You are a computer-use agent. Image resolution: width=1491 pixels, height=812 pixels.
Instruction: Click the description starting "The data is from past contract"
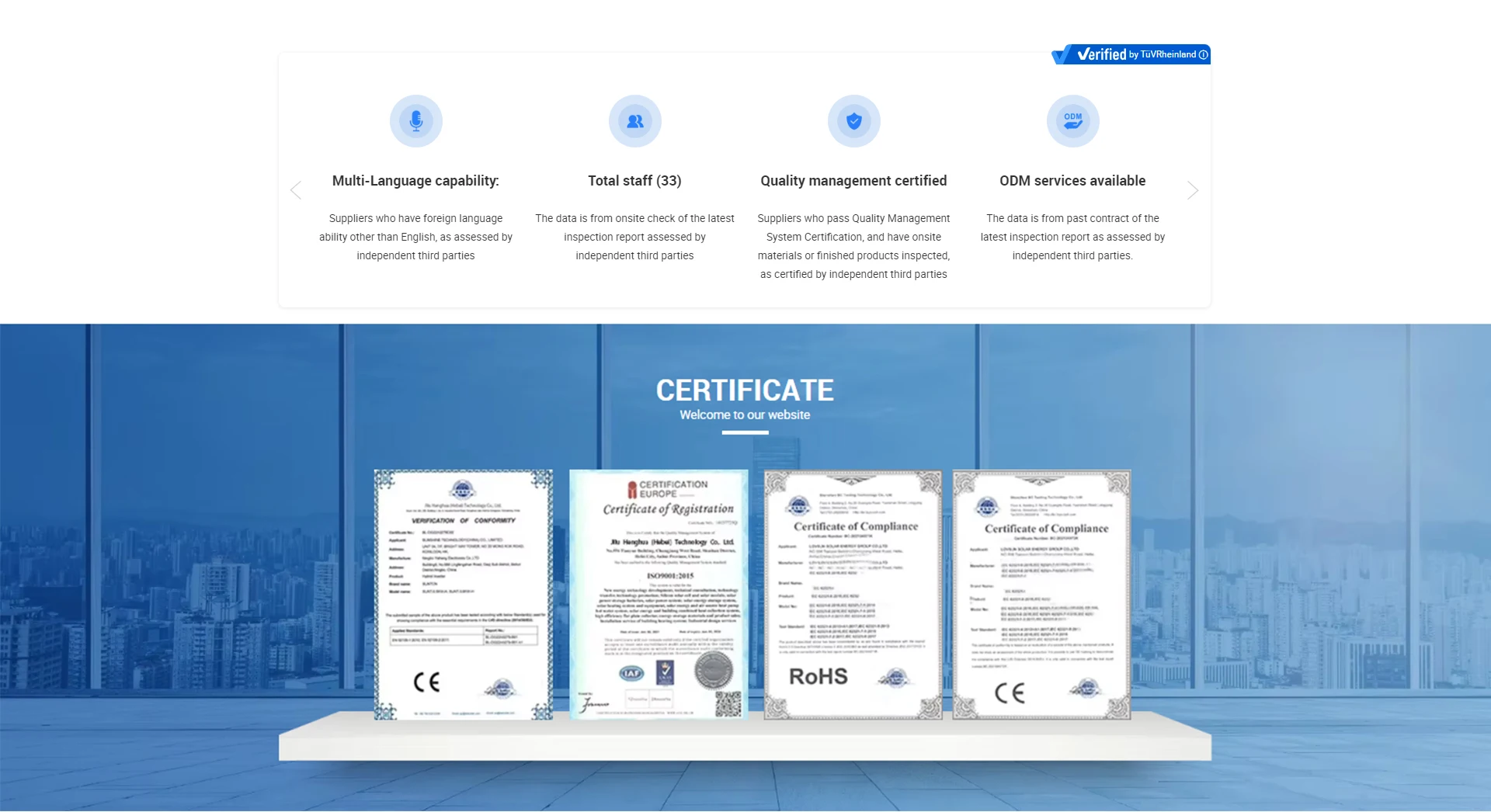[1072, 237]
